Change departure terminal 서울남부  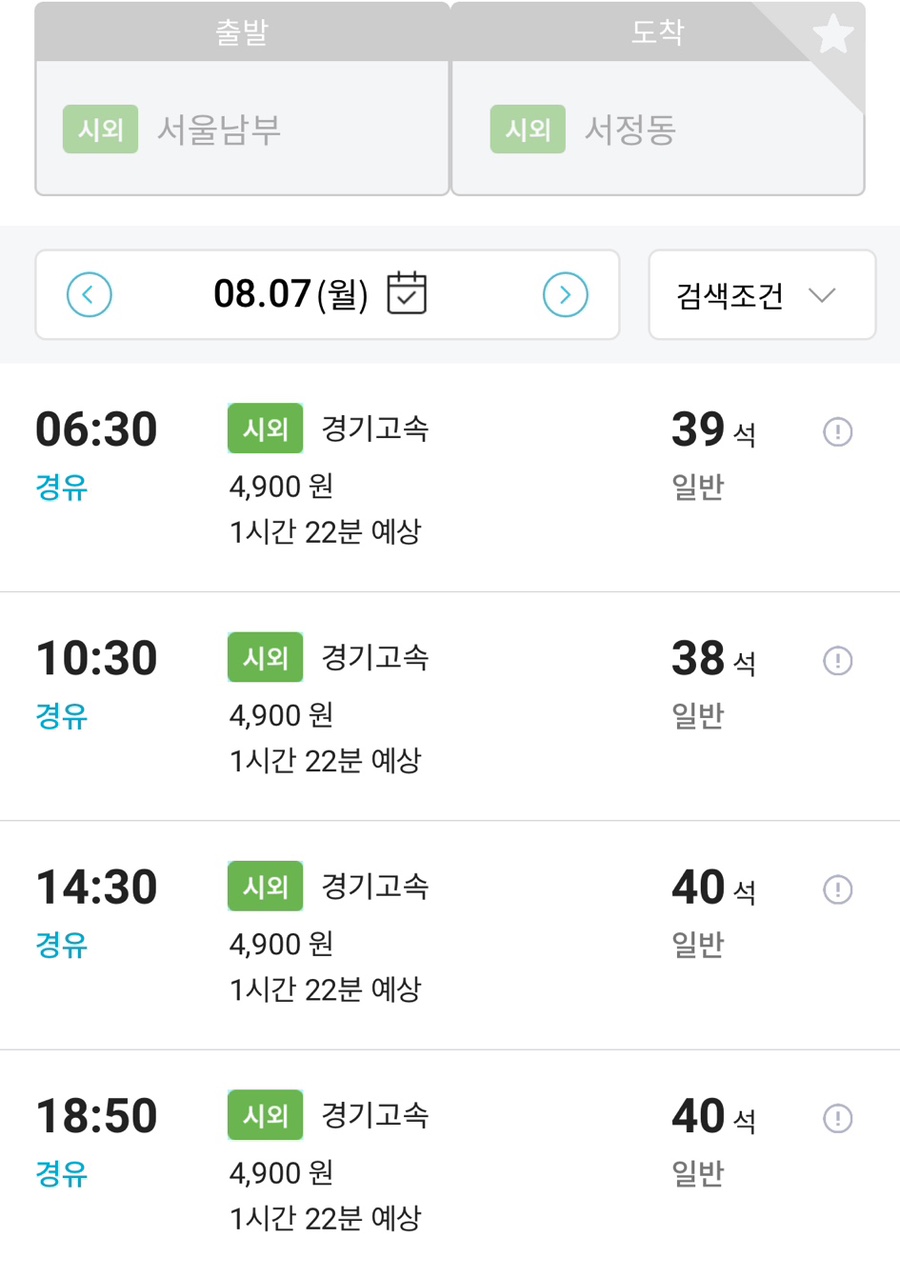pyautogui.click(x=242, y=128)
